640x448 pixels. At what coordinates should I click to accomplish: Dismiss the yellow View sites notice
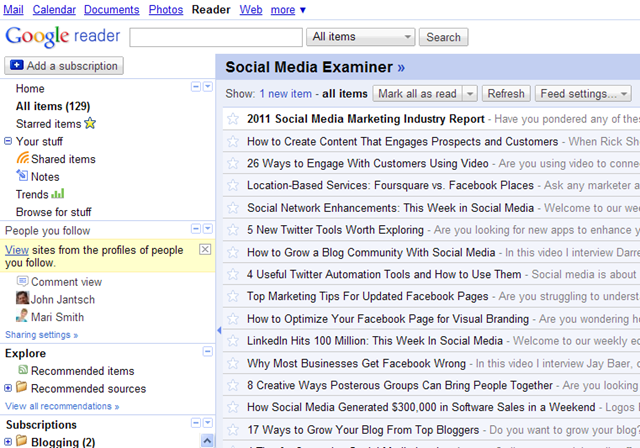[205, 249]
